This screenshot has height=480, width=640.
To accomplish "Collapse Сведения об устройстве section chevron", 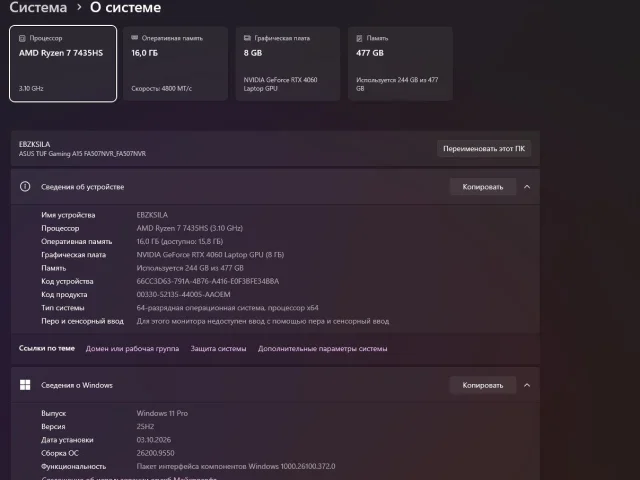I will pos(527,187).
